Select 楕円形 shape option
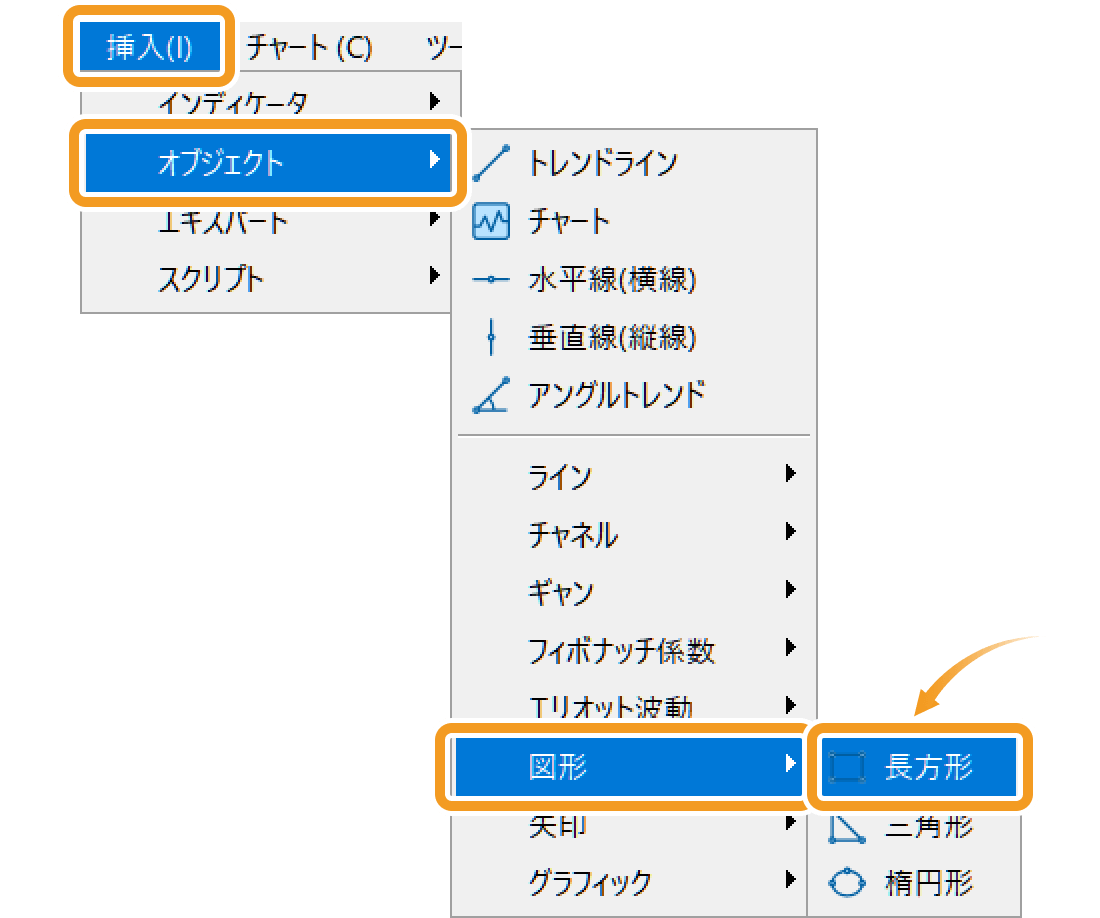Screen dimensions: 1100x918 (x=915, y=882)
